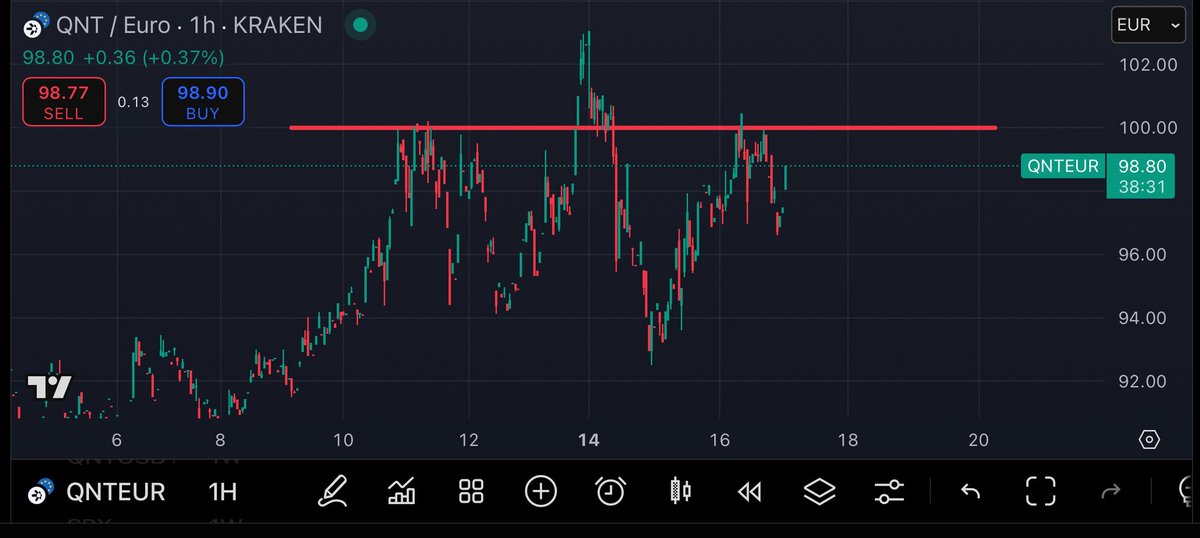The width and height of the screenshot is (1200, 538).
Task: Open the drawing tools pencil icon
Action: [332, 491]
